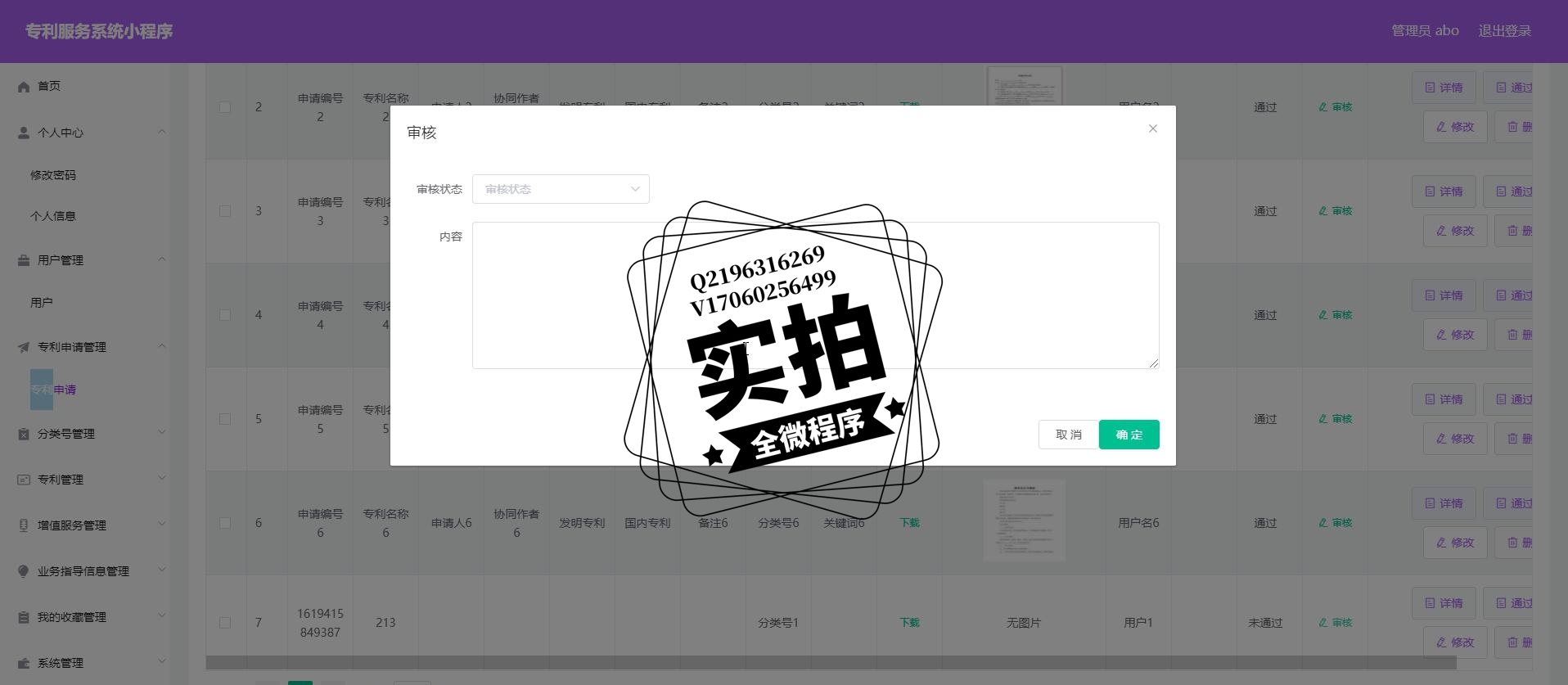Click 修改 button in row 5
The height and width of the screenshot is (685, 1568).
click(1455, 439)
